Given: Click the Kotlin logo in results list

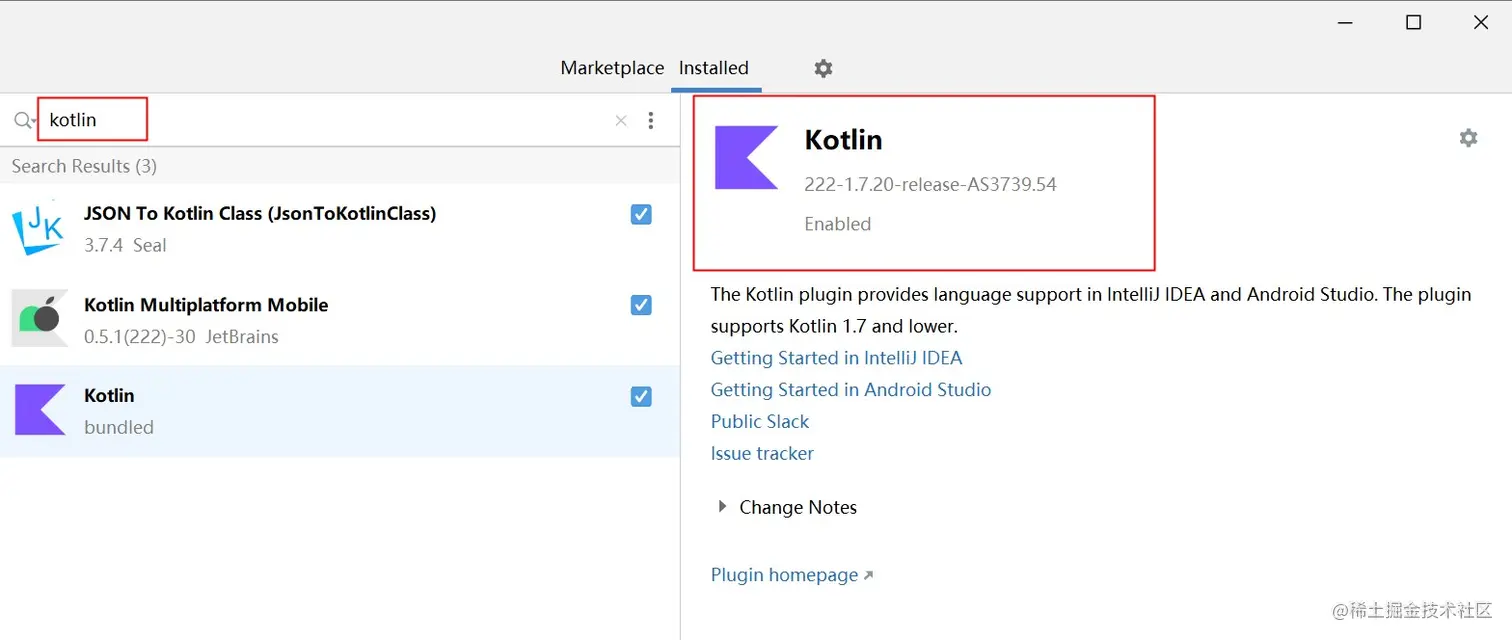Looking at the screenshot, I should (x=40, y=410).
